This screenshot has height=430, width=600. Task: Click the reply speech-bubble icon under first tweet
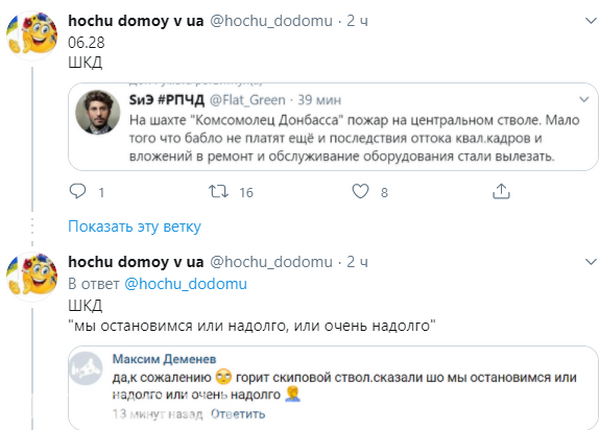(x=79, y=191)
